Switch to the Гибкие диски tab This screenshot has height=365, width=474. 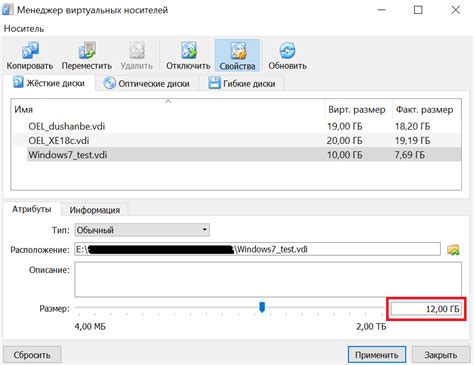242,83
